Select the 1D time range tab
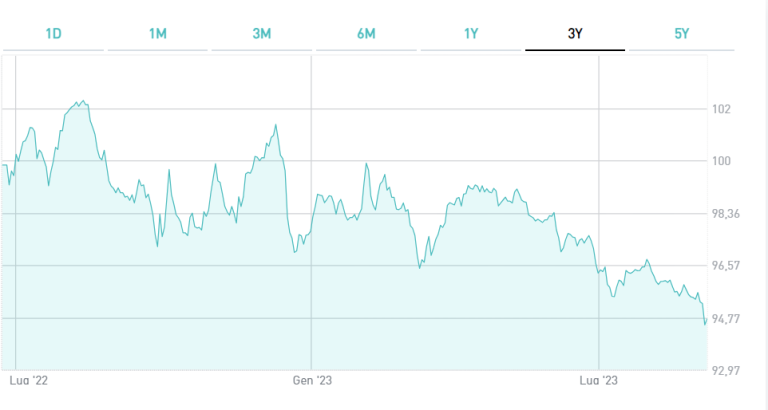The width and height of the screenshot is (768, 410). click(54, 33)
